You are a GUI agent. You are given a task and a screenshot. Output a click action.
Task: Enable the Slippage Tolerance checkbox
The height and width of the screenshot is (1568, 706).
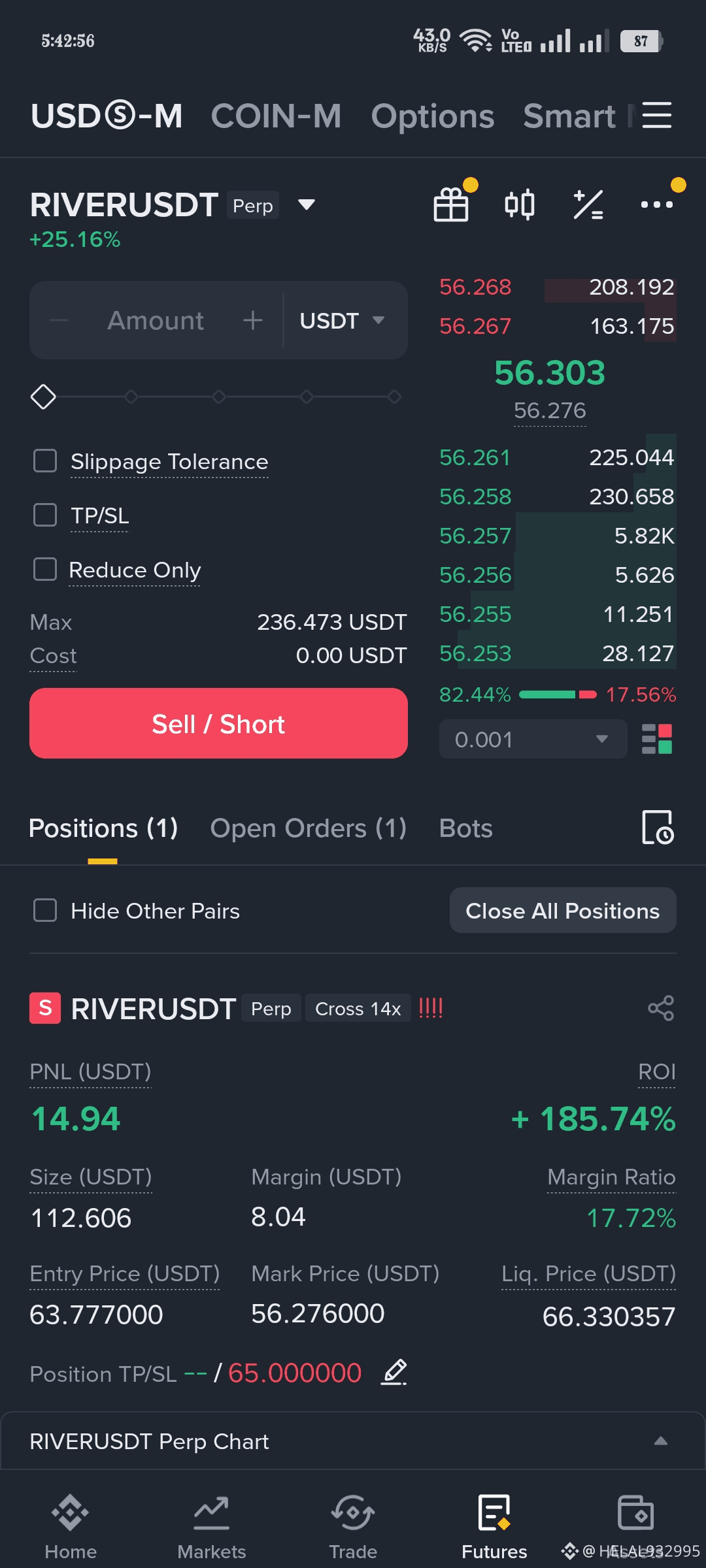[45, 461]
